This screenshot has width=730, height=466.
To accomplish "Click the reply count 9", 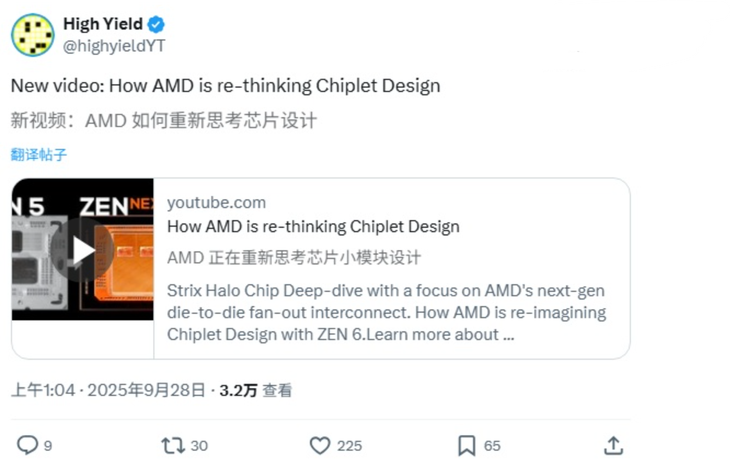I will (48, 446).
